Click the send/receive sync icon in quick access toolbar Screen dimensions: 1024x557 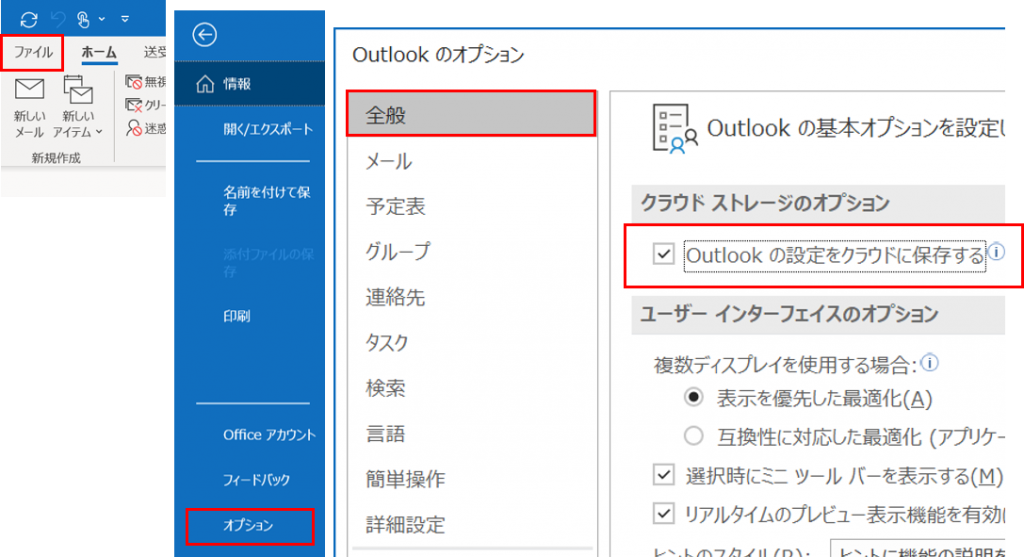point(29,20)
